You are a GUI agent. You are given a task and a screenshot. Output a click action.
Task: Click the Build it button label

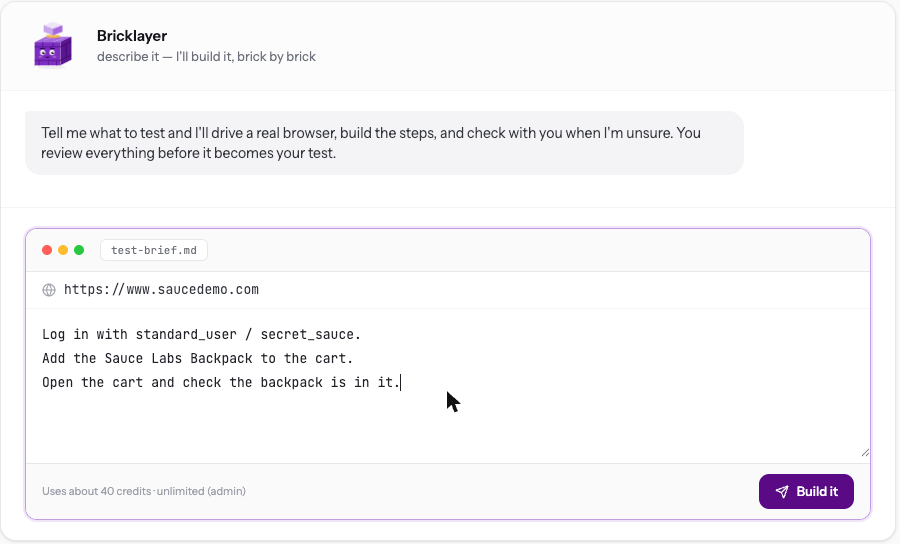pyautogui.click(x=817, y=491)
